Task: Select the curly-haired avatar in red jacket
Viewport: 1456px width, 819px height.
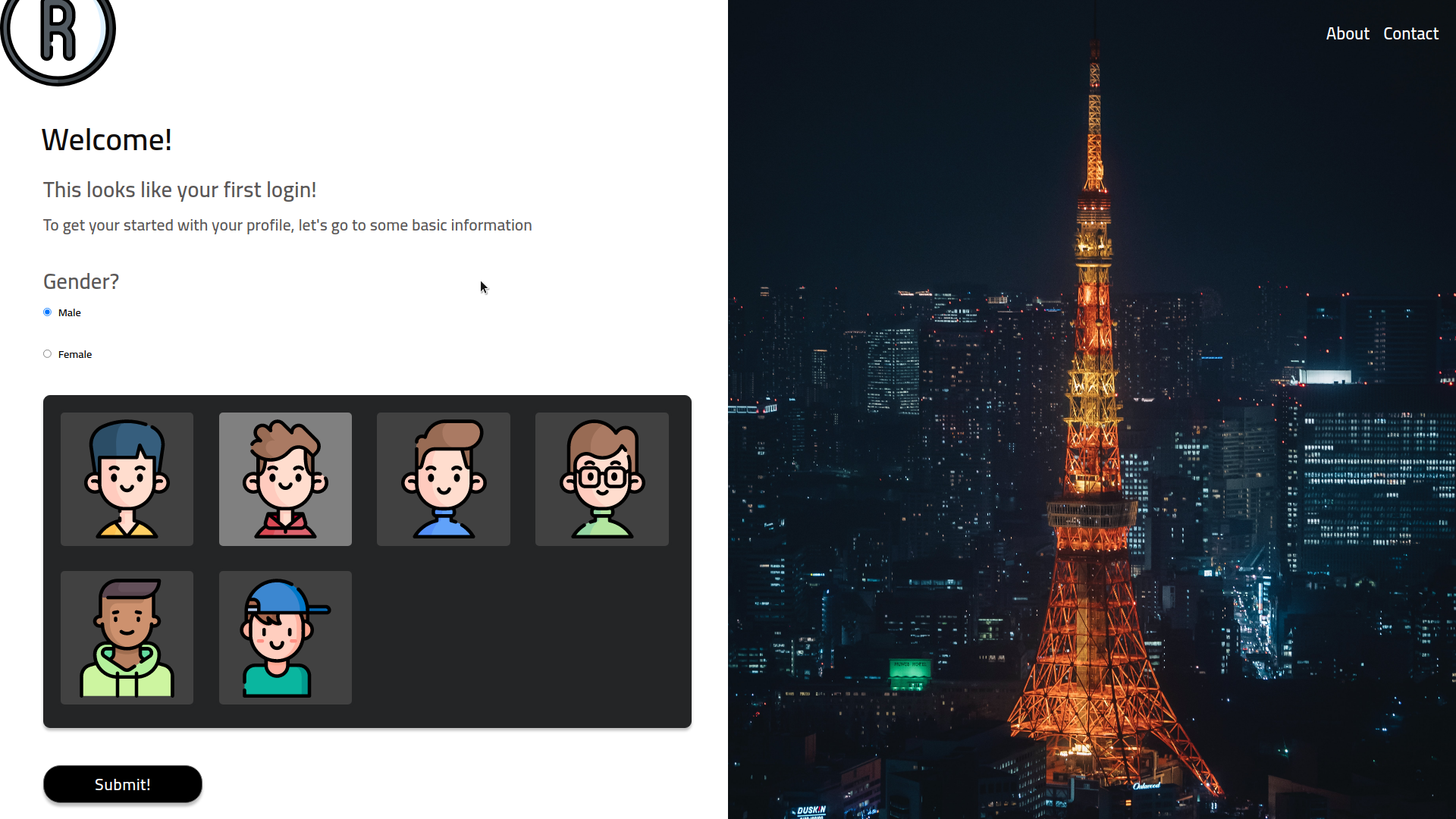Action: point(285,479)
